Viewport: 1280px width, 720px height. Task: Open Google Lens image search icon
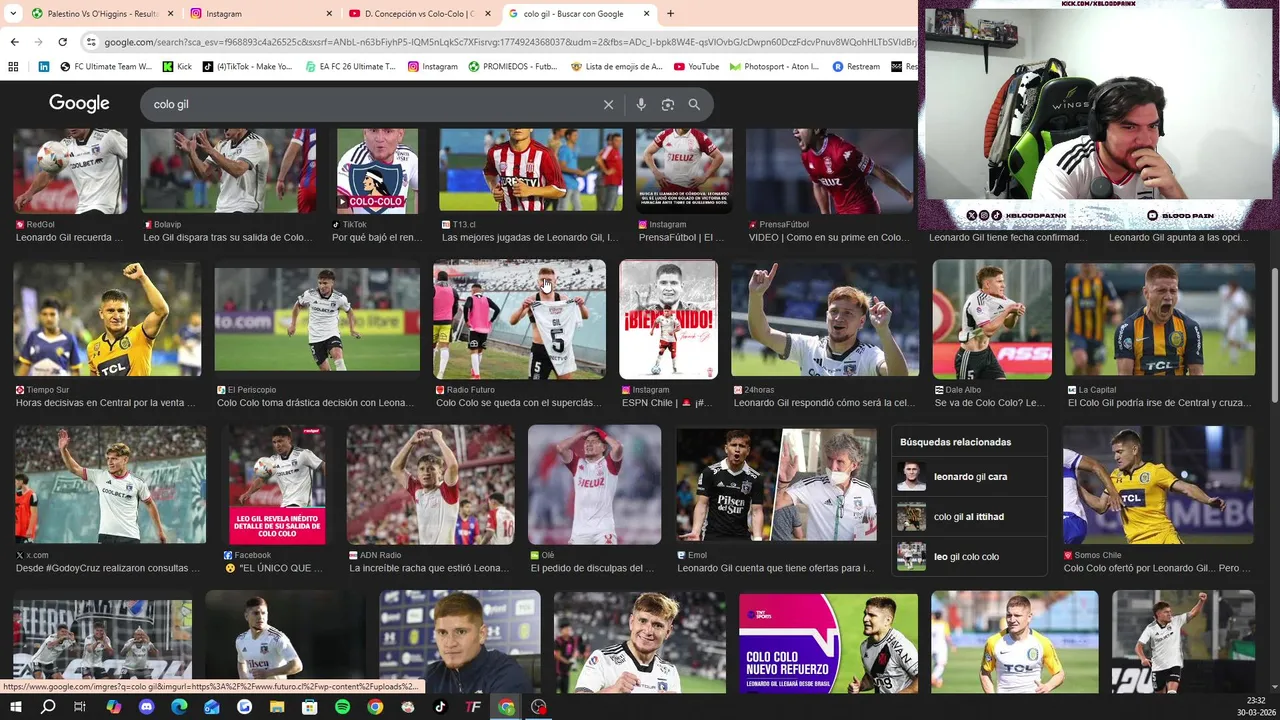tap(667, 104)
